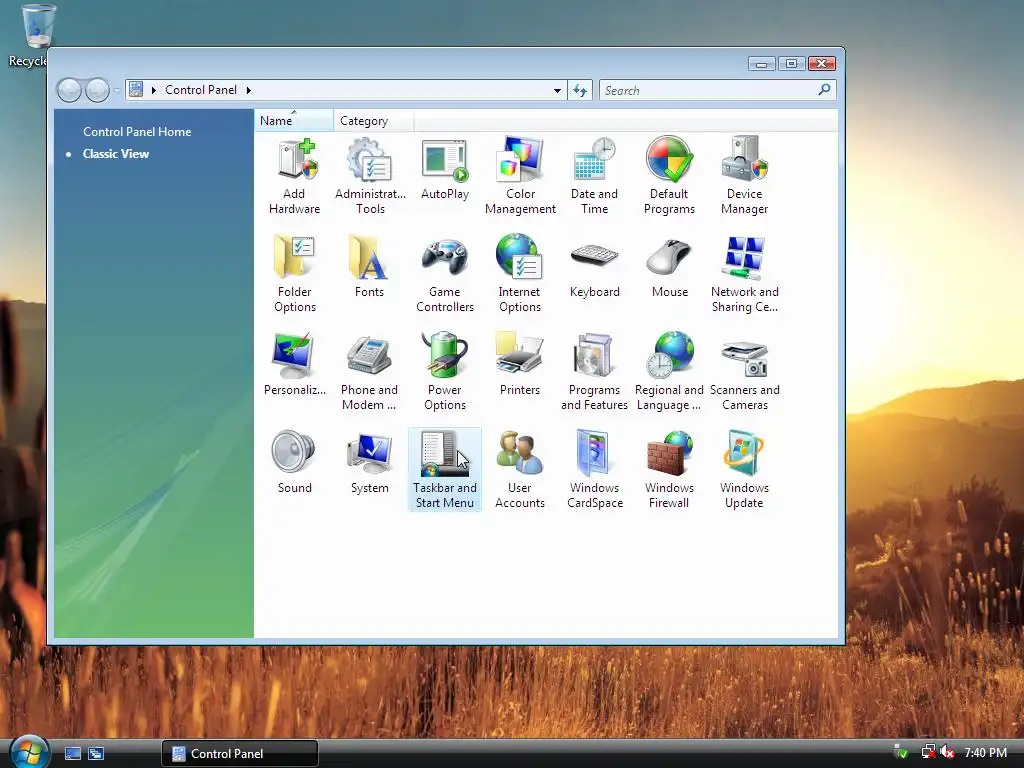Screen dimensions: 1024x768
Task: Select the AutoPlay icon
Action: click(x=445, y=169)
